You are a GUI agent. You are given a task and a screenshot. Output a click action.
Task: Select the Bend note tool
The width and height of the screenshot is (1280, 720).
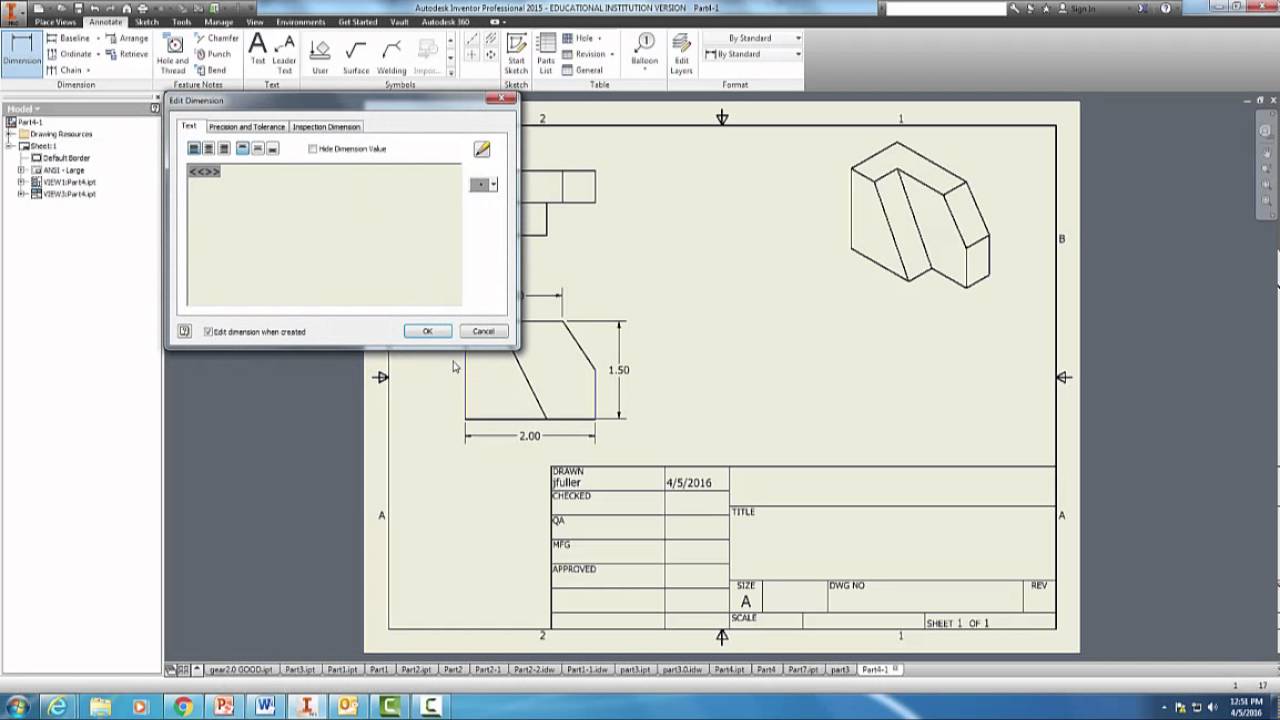pyautogui.click(x=210, y=70)
